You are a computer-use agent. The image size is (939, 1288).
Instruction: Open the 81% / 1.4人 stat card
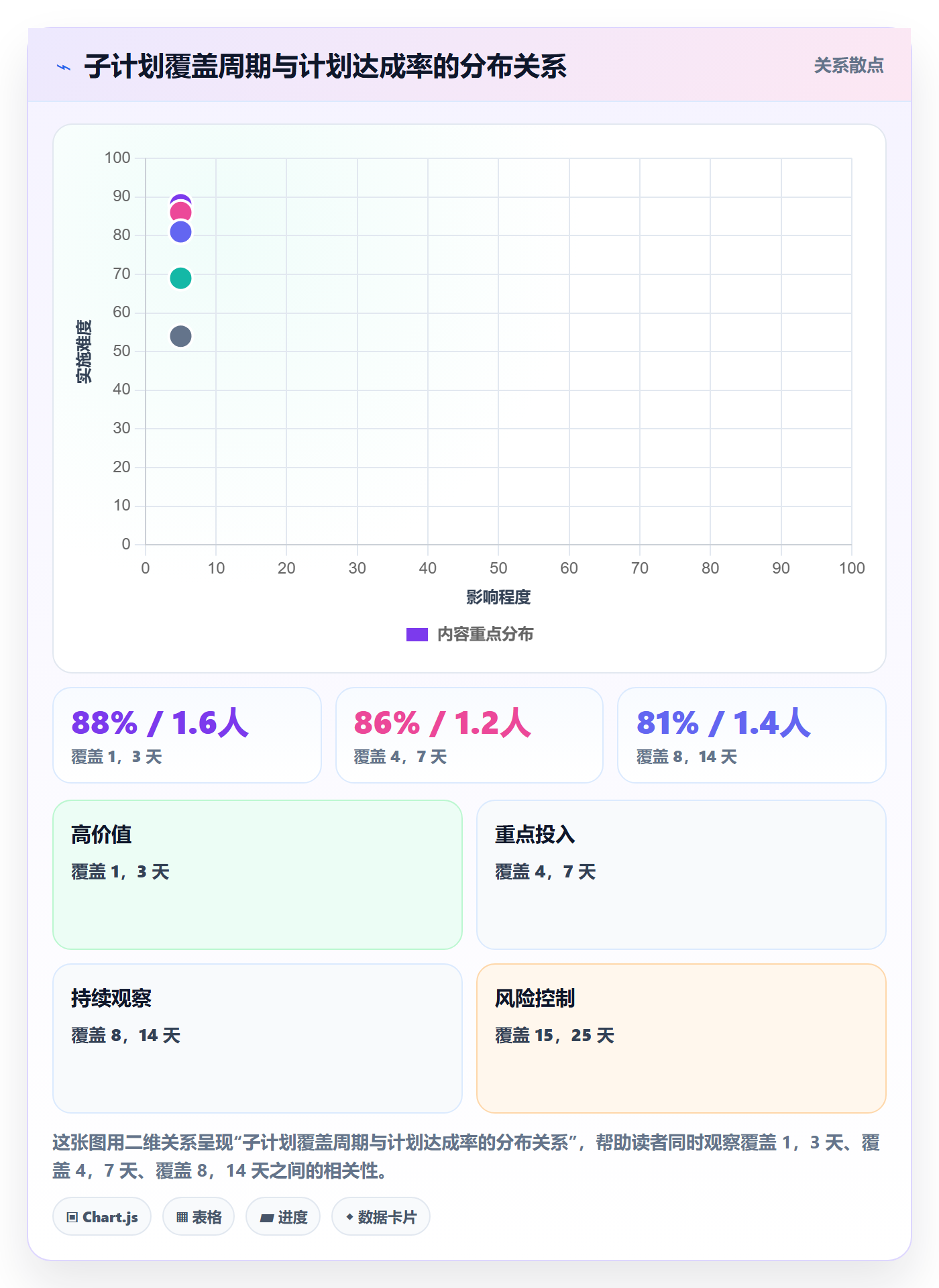752,735
